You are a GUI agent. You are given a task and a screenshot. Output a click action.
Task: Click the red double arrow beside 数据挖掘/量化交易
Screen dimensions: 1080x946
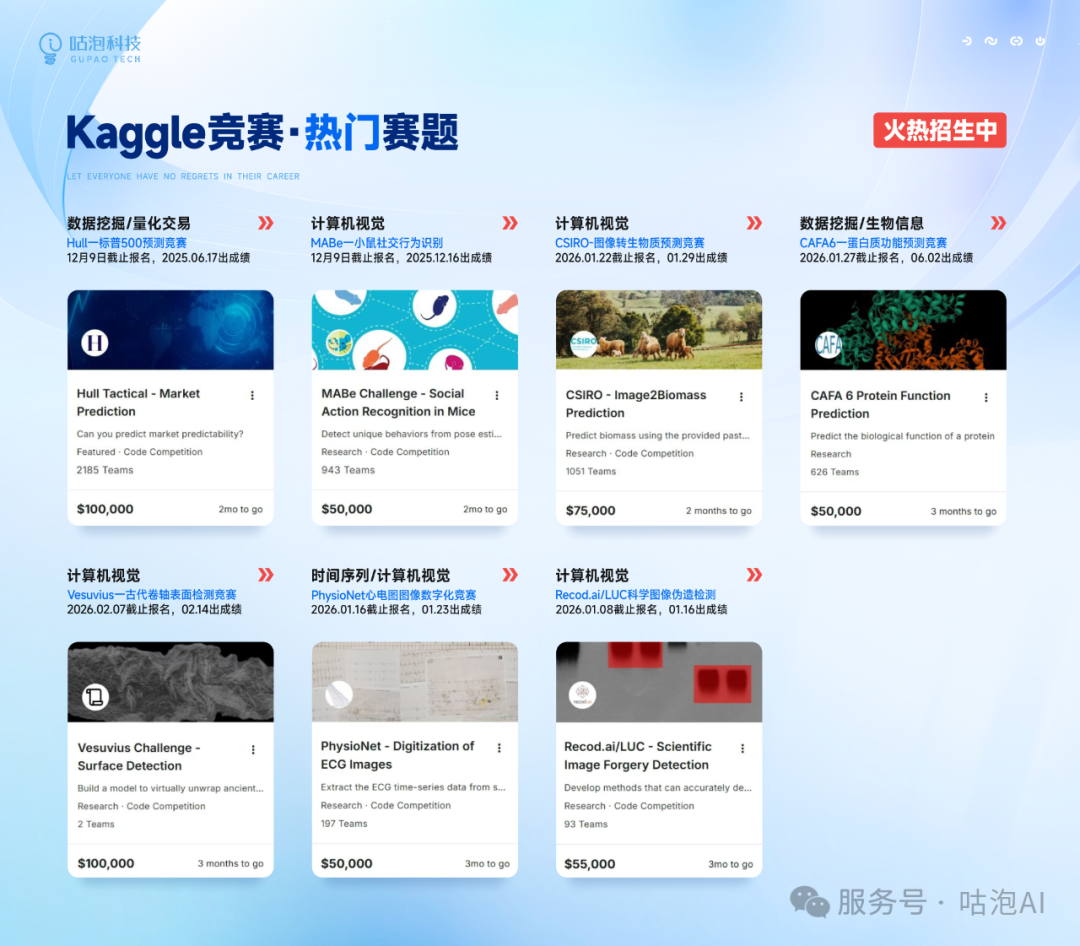(266, 223)
